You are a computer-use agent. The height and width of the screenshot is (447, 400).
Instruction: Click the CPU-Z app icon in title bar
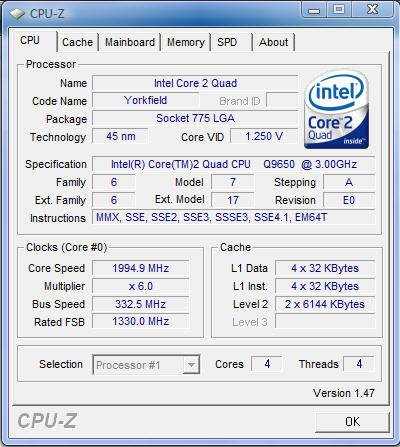(17, 14)
